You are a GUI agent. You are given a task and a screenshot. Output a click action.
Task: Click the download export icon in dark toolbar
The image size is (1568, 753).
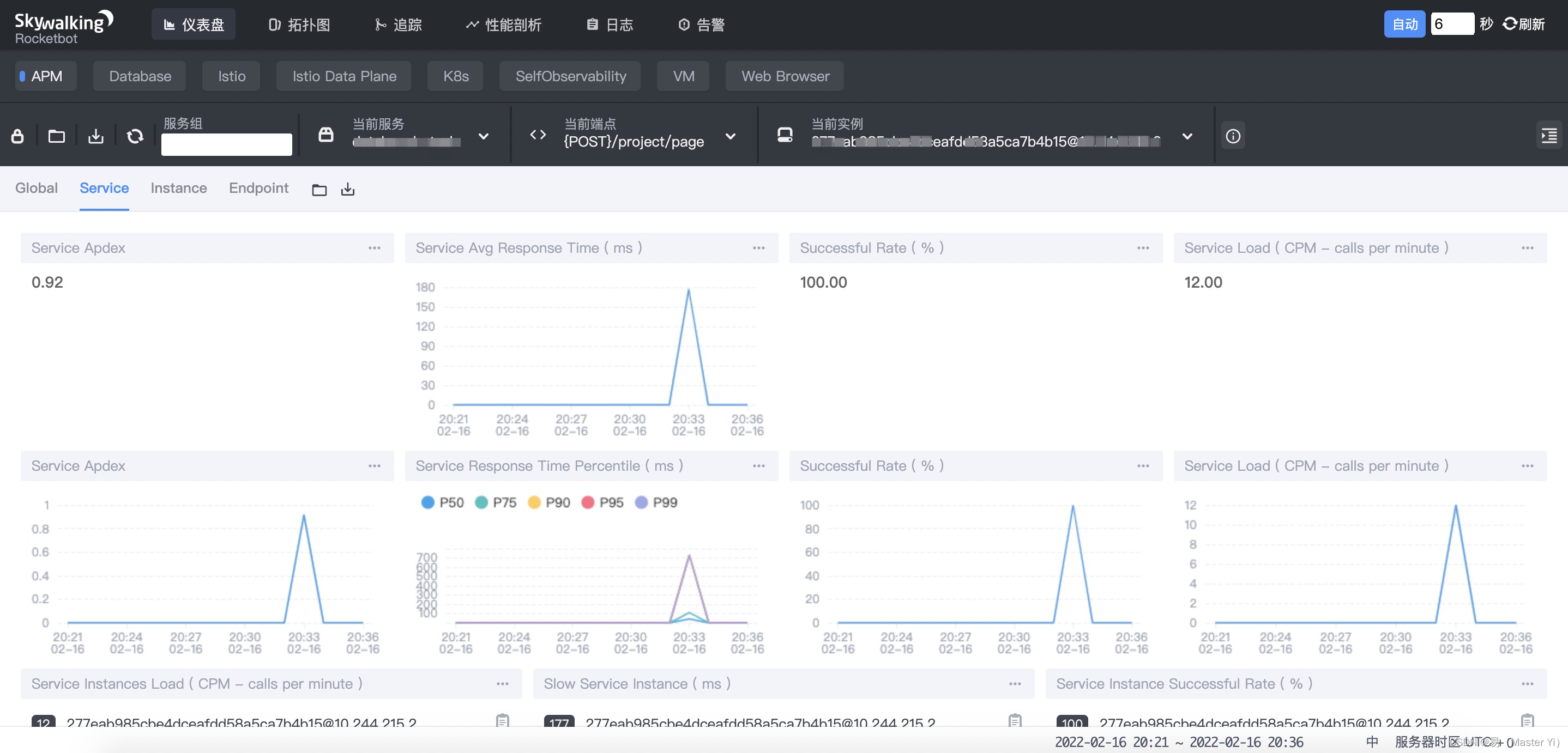[x=95, y=136]
